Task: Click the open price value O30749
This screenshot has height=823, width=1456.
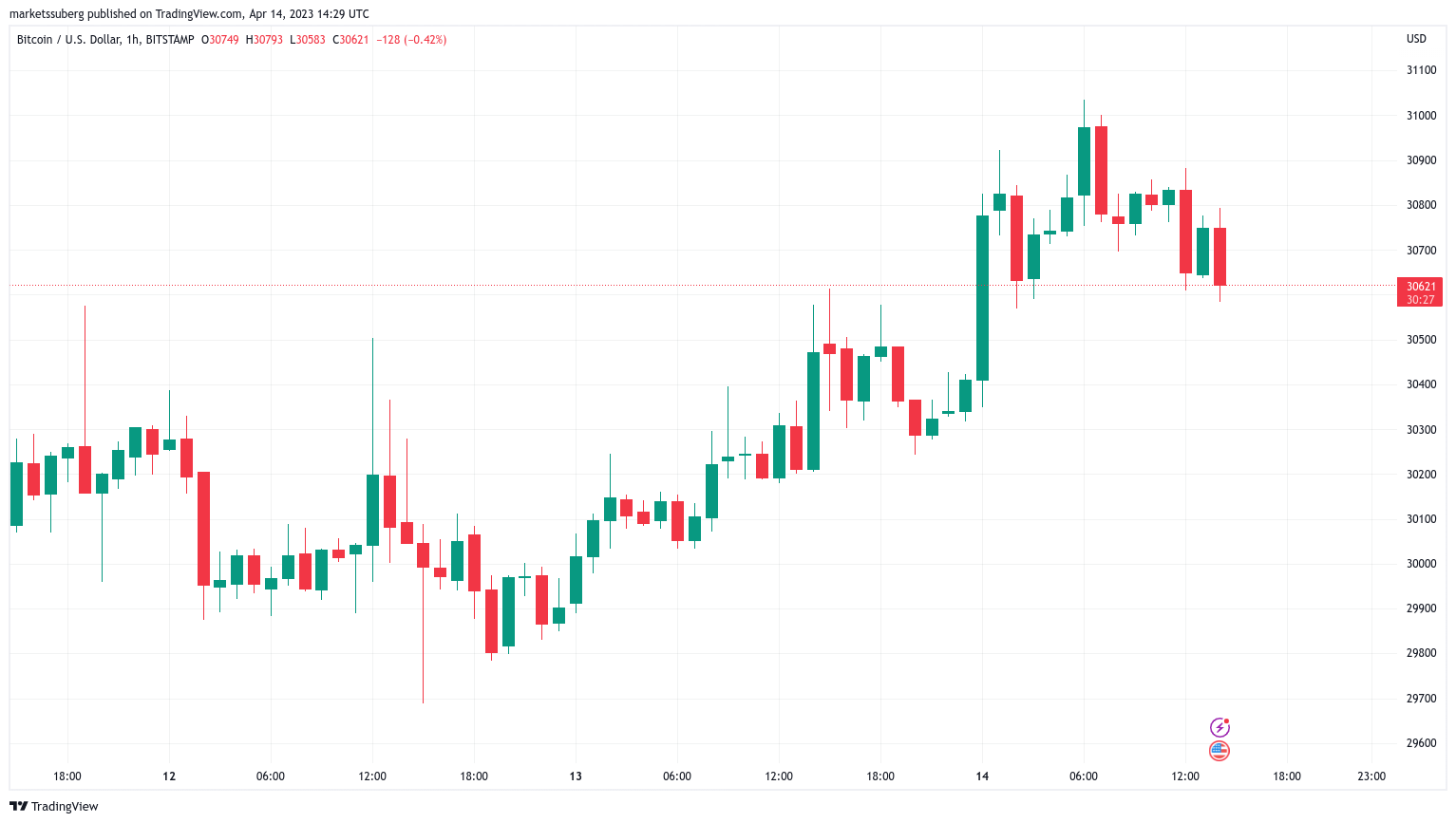Action: coord(219,40)
